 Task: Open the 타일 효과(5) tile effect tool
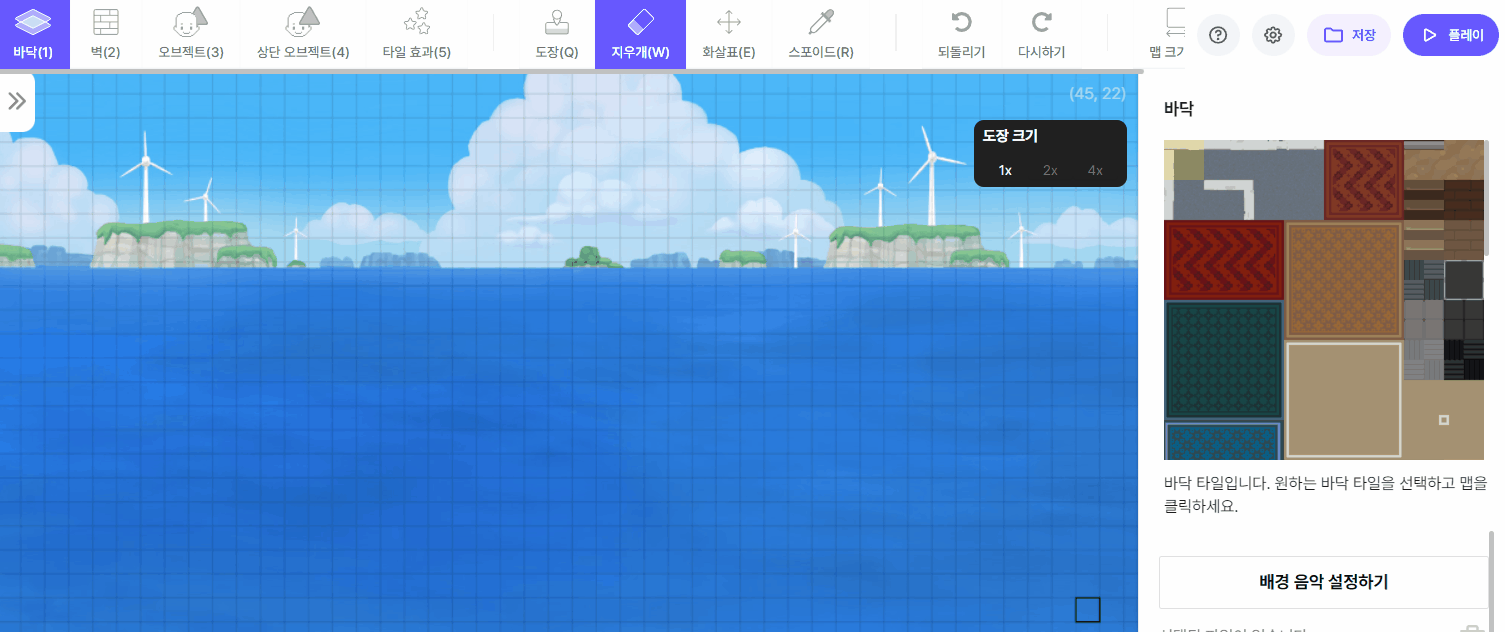tap(417, 35)
